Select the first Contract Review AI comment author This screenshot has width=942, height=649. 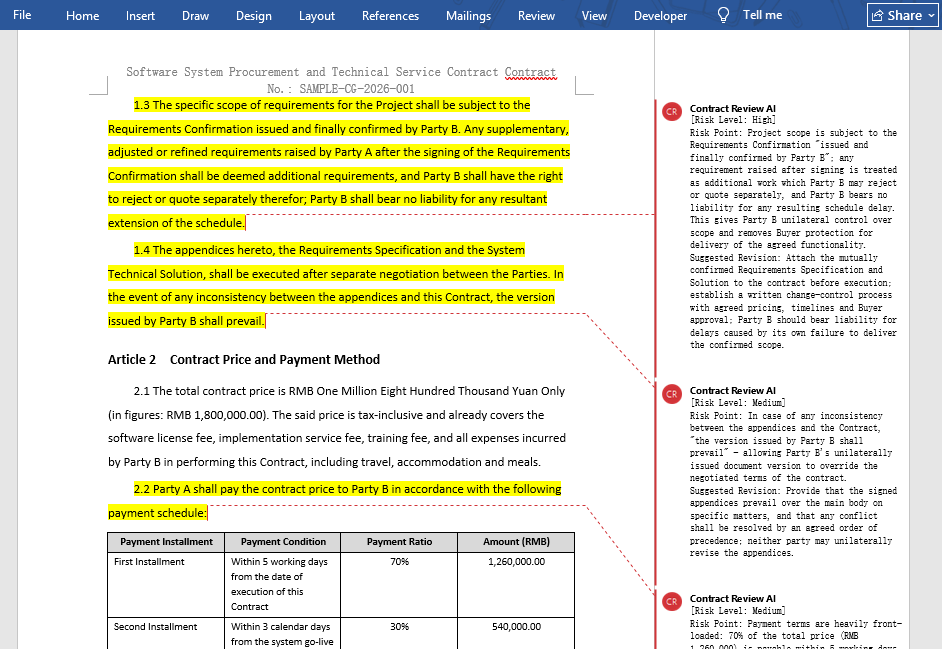coord(732,109)
